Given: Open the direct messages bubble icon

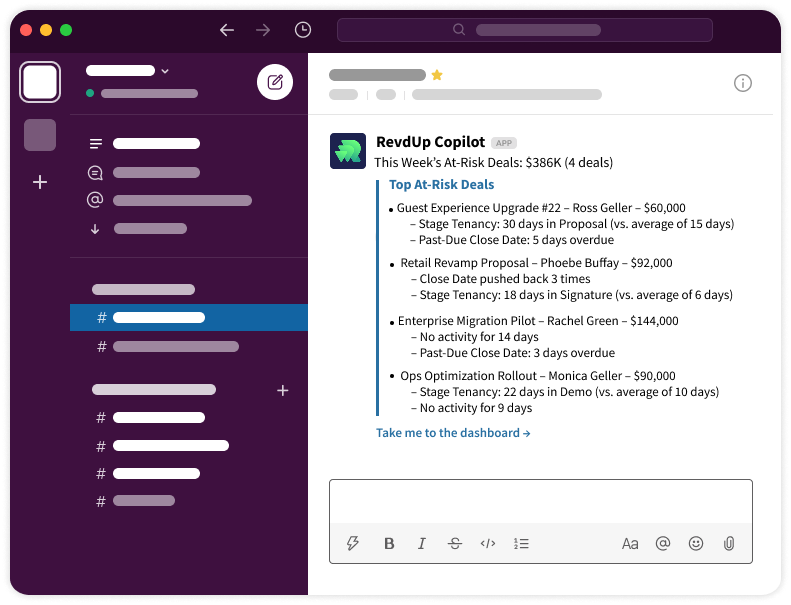Looking at the screenshot, I should (x=95, y=173).
